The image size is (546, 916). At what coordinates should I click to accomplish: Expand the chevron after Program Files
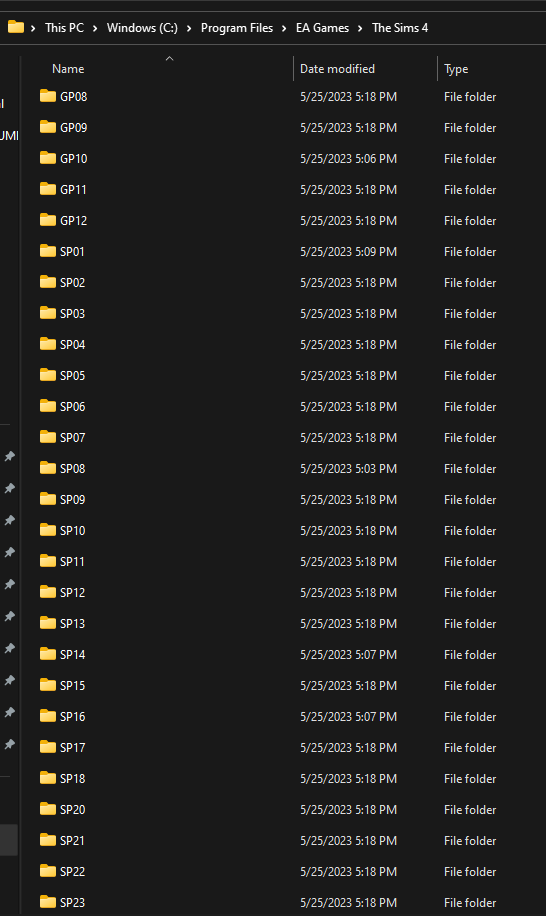point(284,28)
